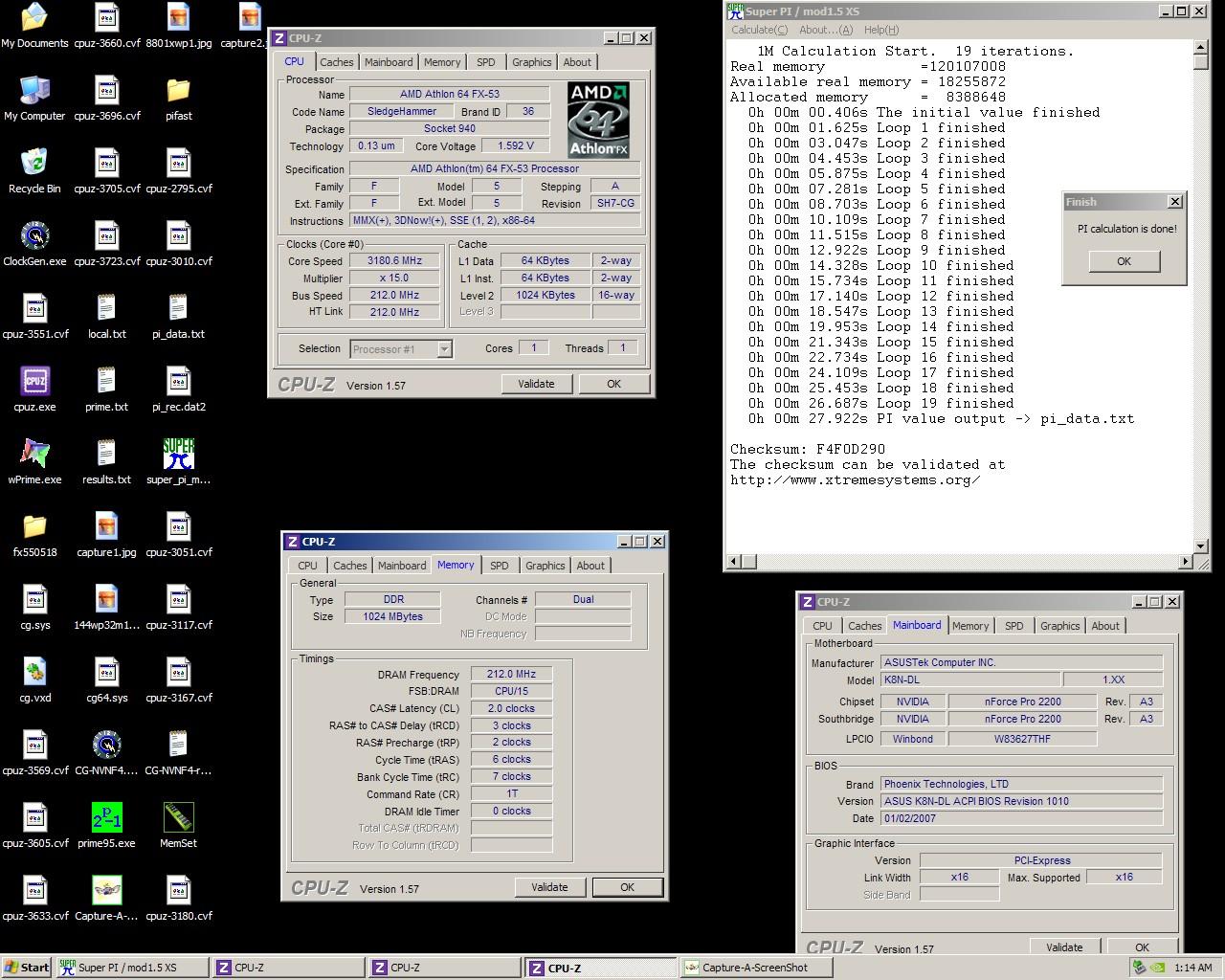Click the xtremesystems.org URL text
Screen dimensions: 1225x980
(x=855, y=479)
